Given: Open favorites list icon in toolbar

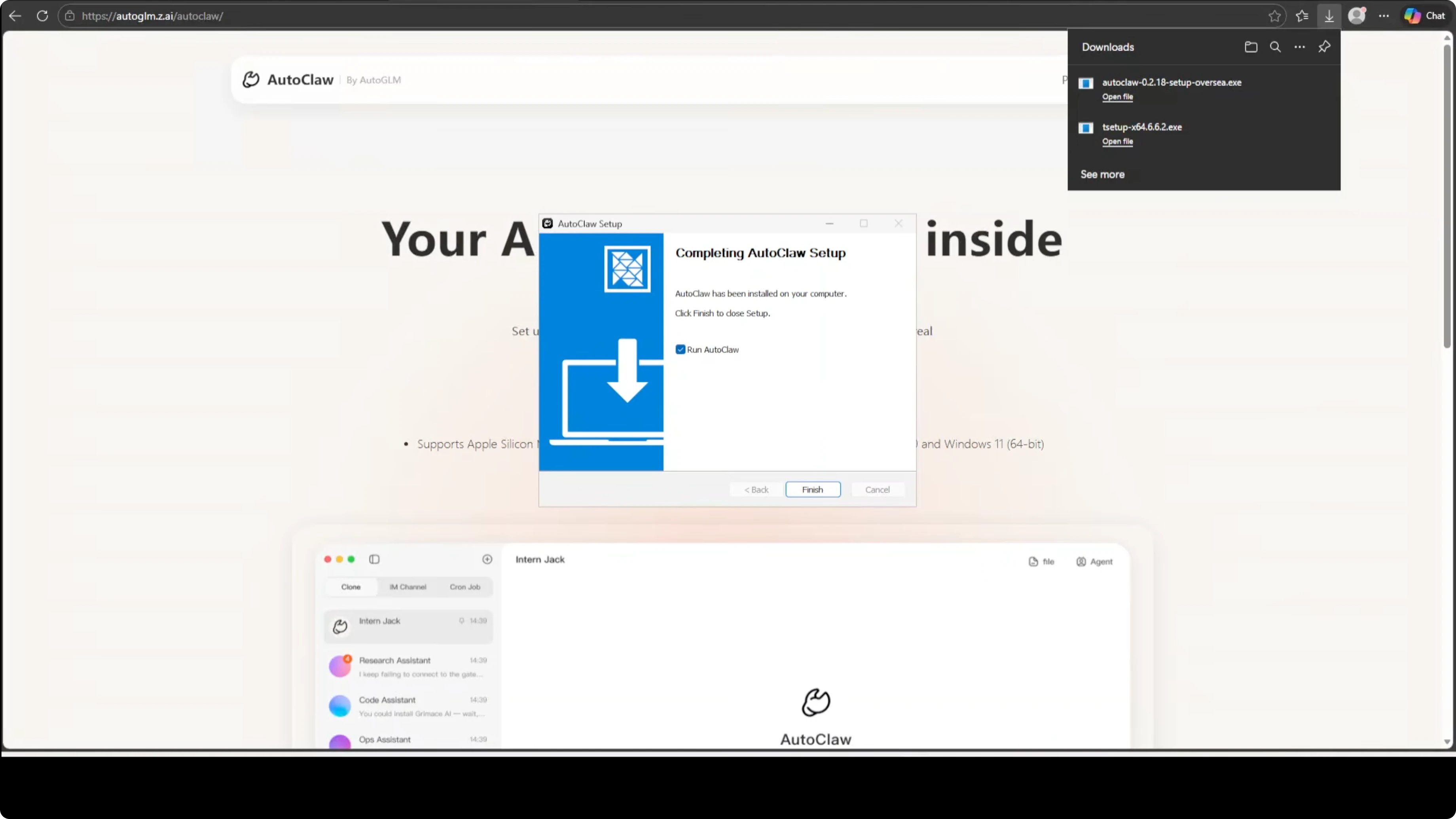Looking at the screenshot, I should (x=1302, y=16).
